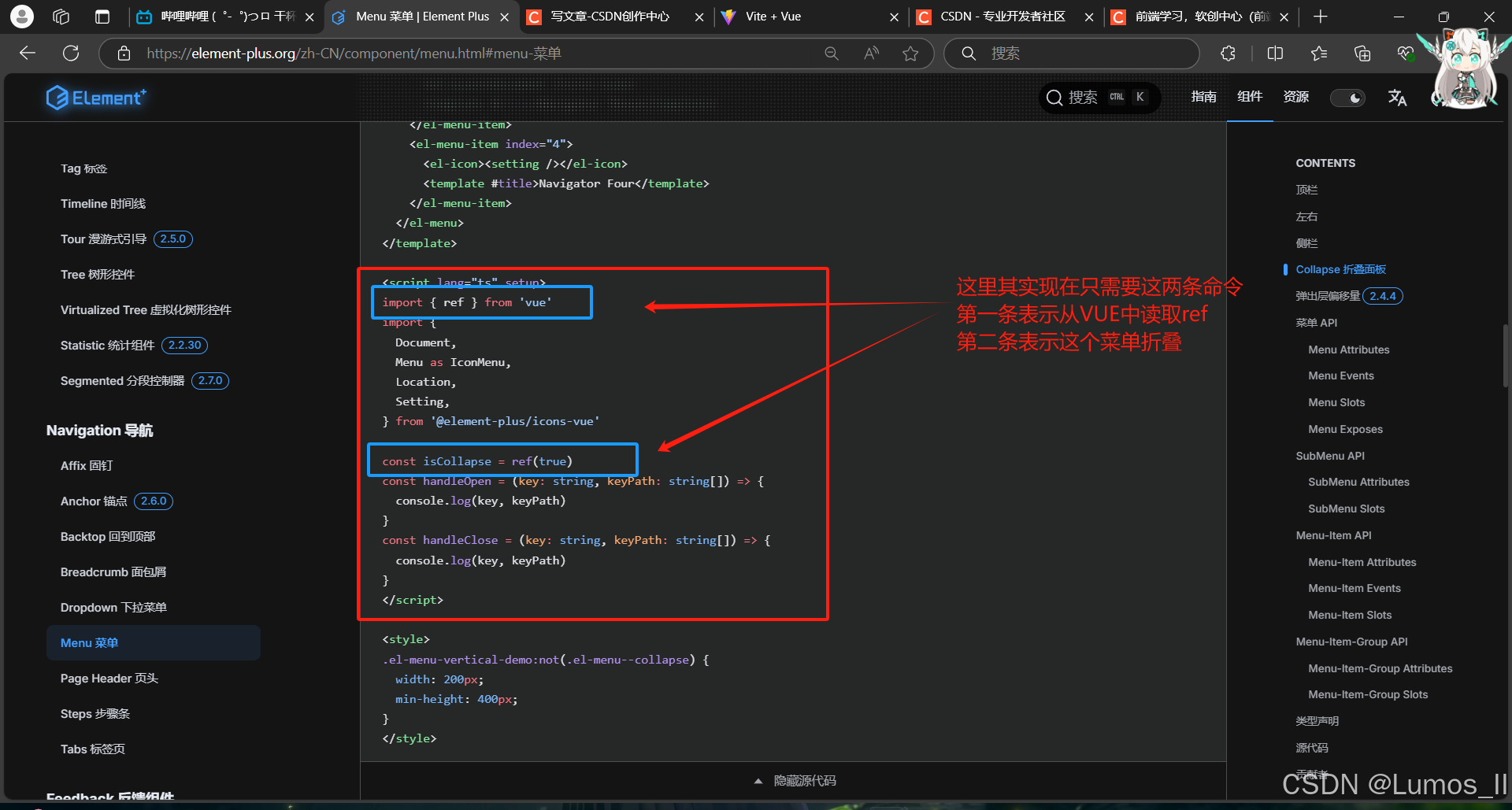This screenshot has height=810, width=1512.
Task: Click the browser back arrow
Action: pyautogui.click(x=28, y=53)
